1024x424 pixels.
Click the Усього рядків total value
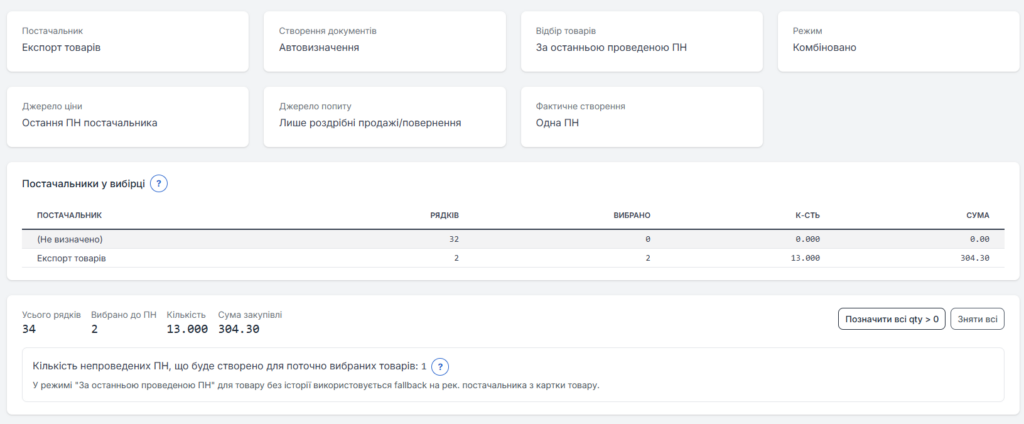click(x=30, y=329)
